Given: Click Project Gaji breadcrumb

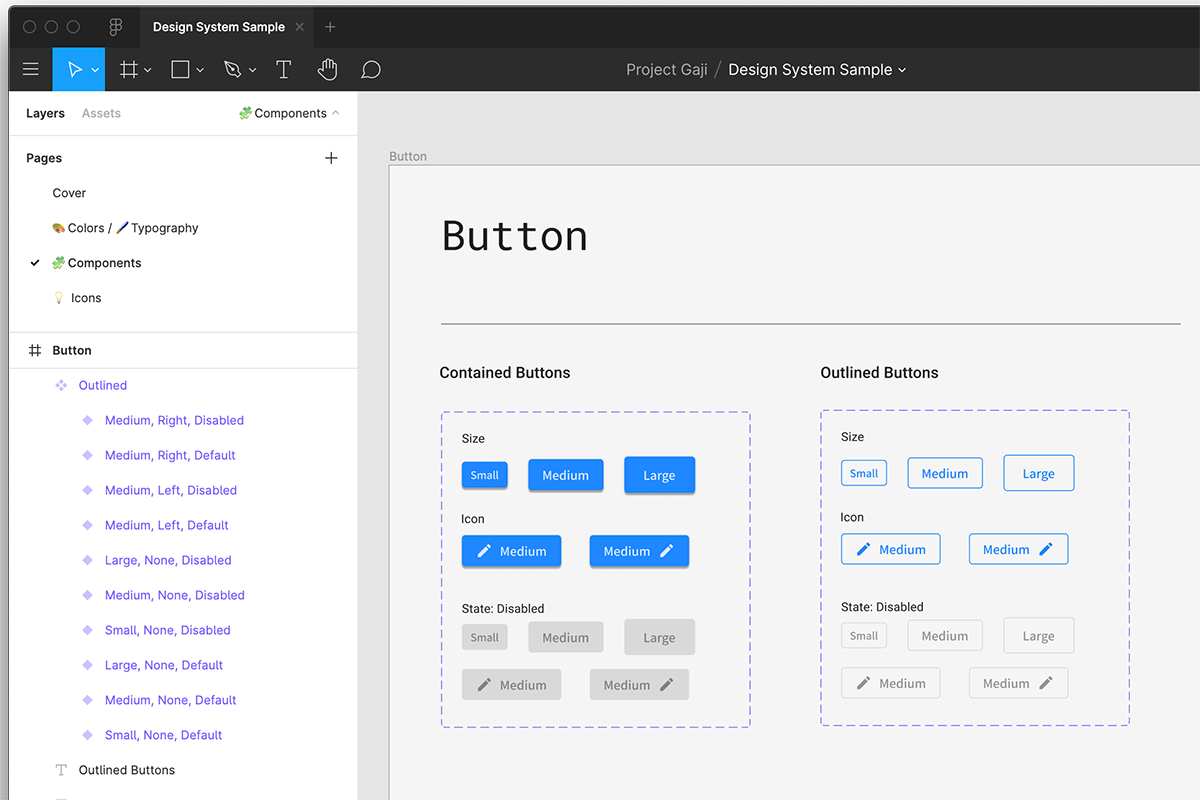Looking at the screenshot, I should [x=667, y=69].
